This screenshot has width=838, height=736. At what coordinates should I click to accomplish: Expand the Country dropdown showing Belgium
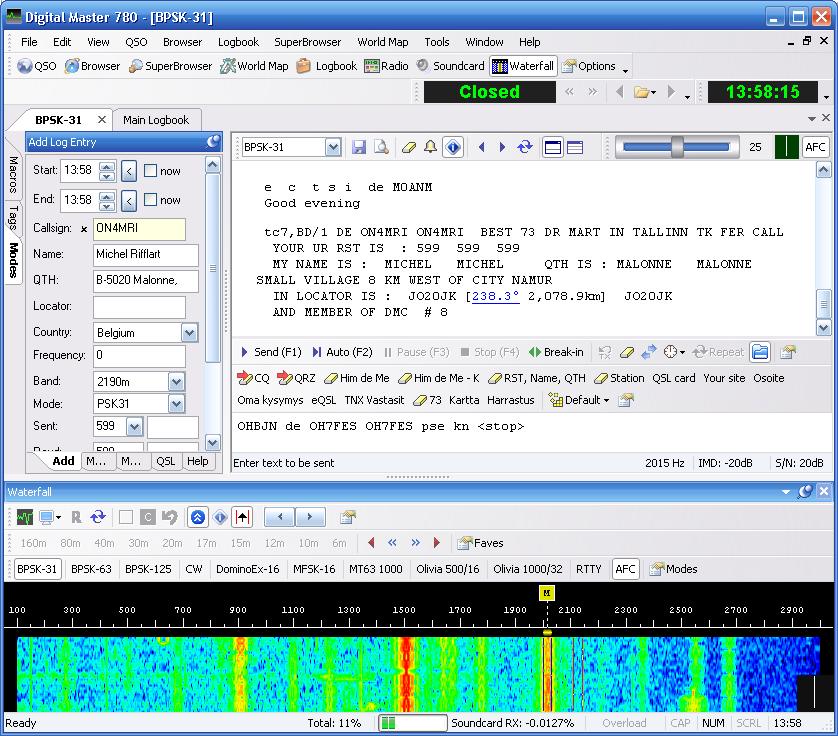pos(189,332)
